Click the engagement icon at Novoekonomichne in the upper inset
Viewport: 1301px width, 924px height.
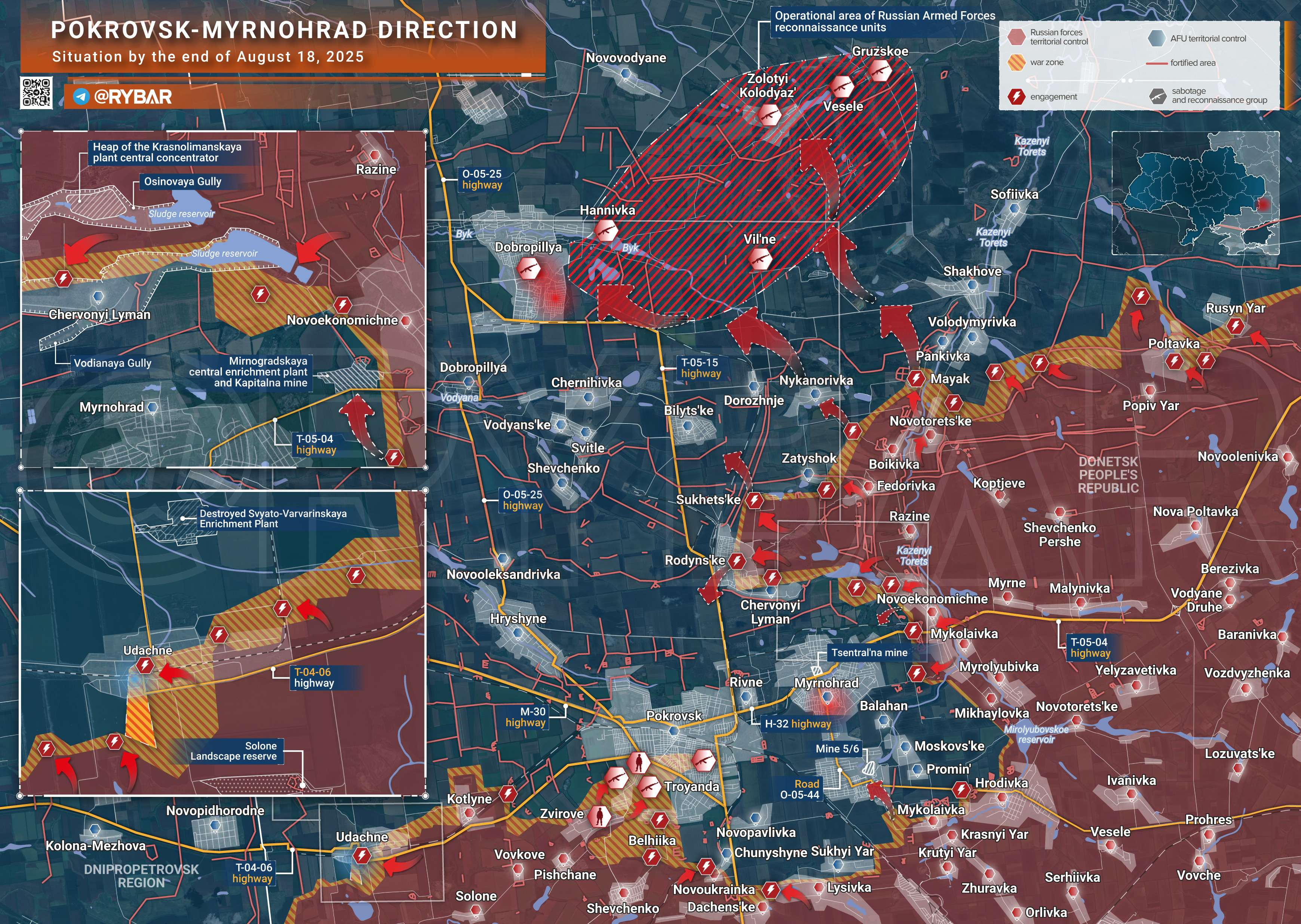click(x=342, y=304)
